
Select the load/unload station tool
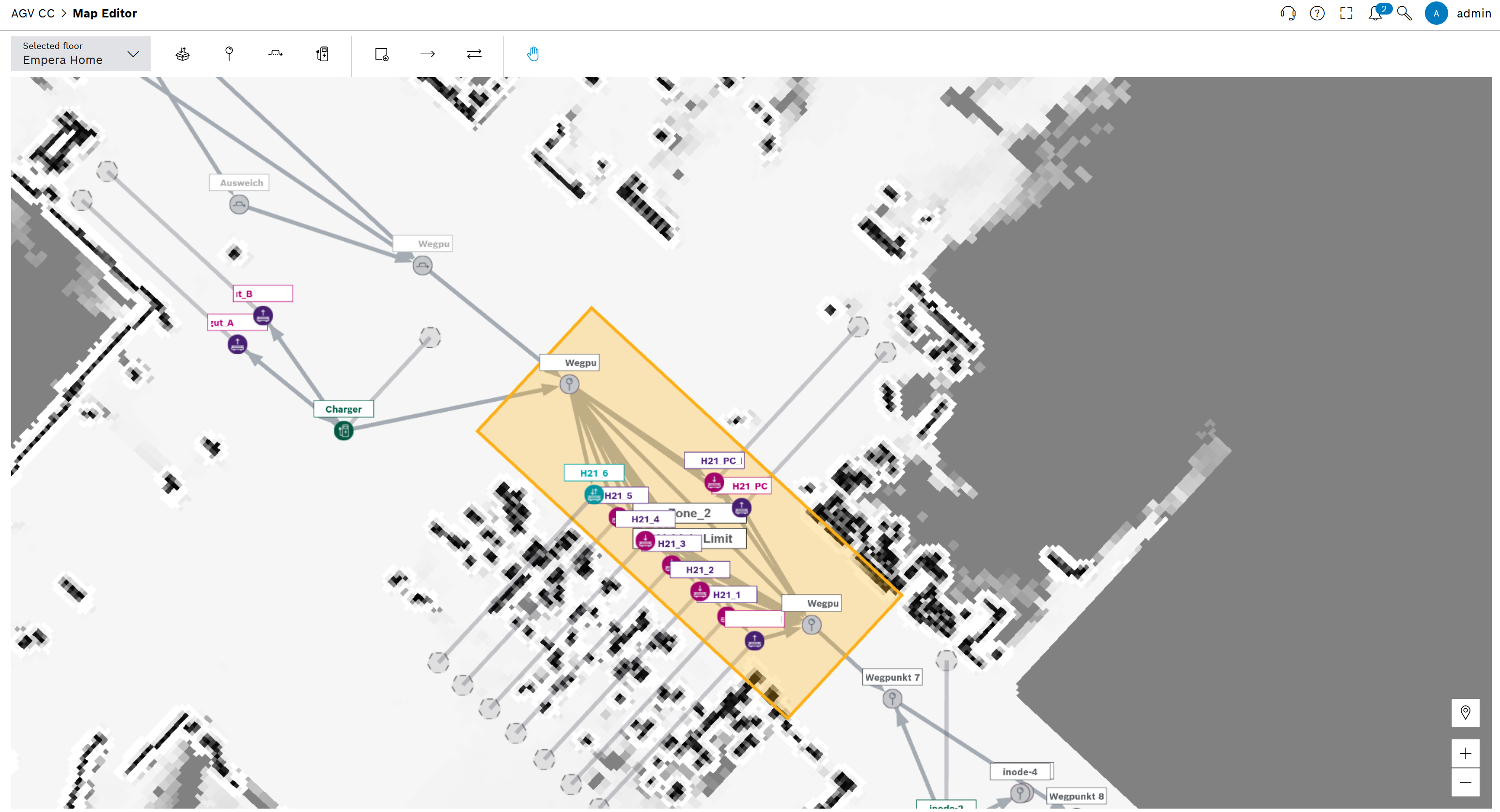[x=182, y=54]
